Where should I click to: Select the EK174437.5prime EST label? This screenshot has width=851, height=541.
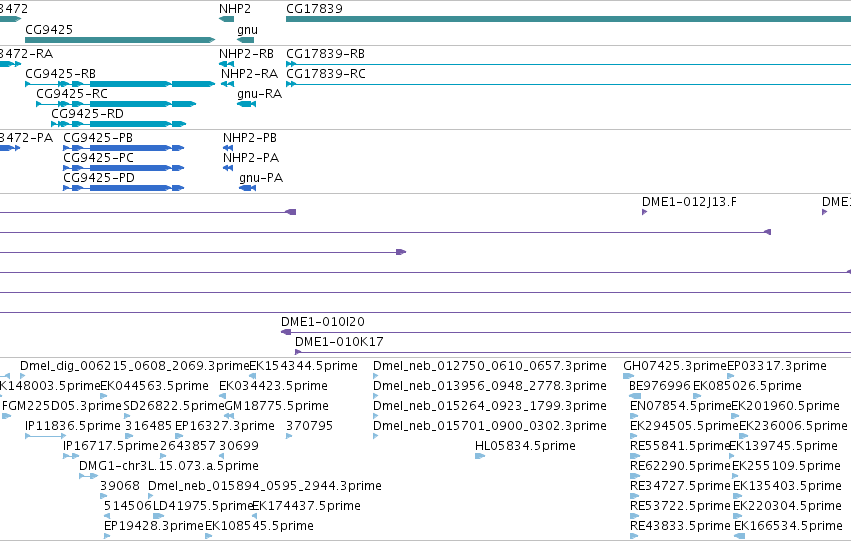point(306,506)
